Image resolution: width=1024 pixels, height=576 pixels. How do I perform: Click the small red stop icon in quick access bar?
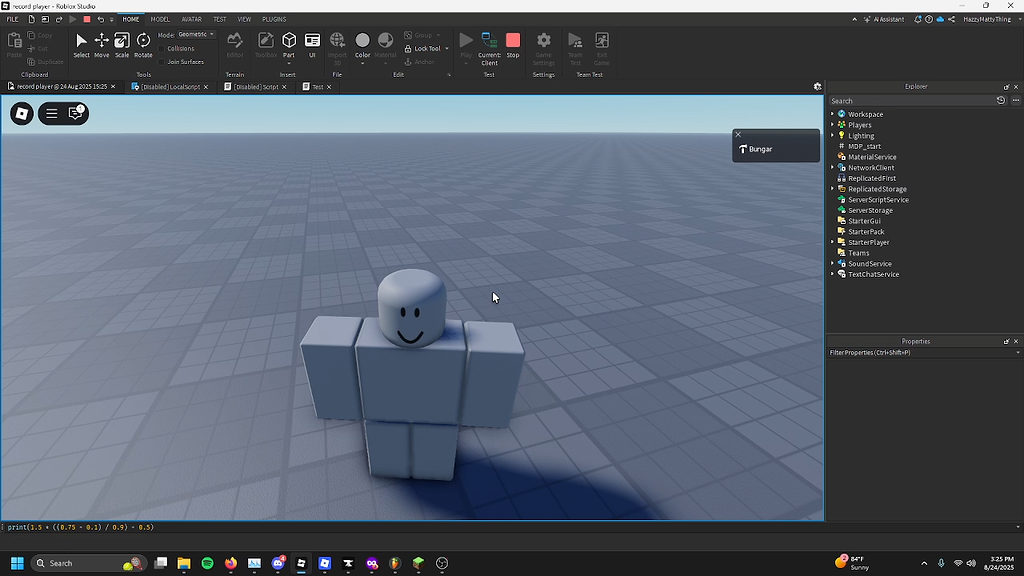tap(87, 19)
